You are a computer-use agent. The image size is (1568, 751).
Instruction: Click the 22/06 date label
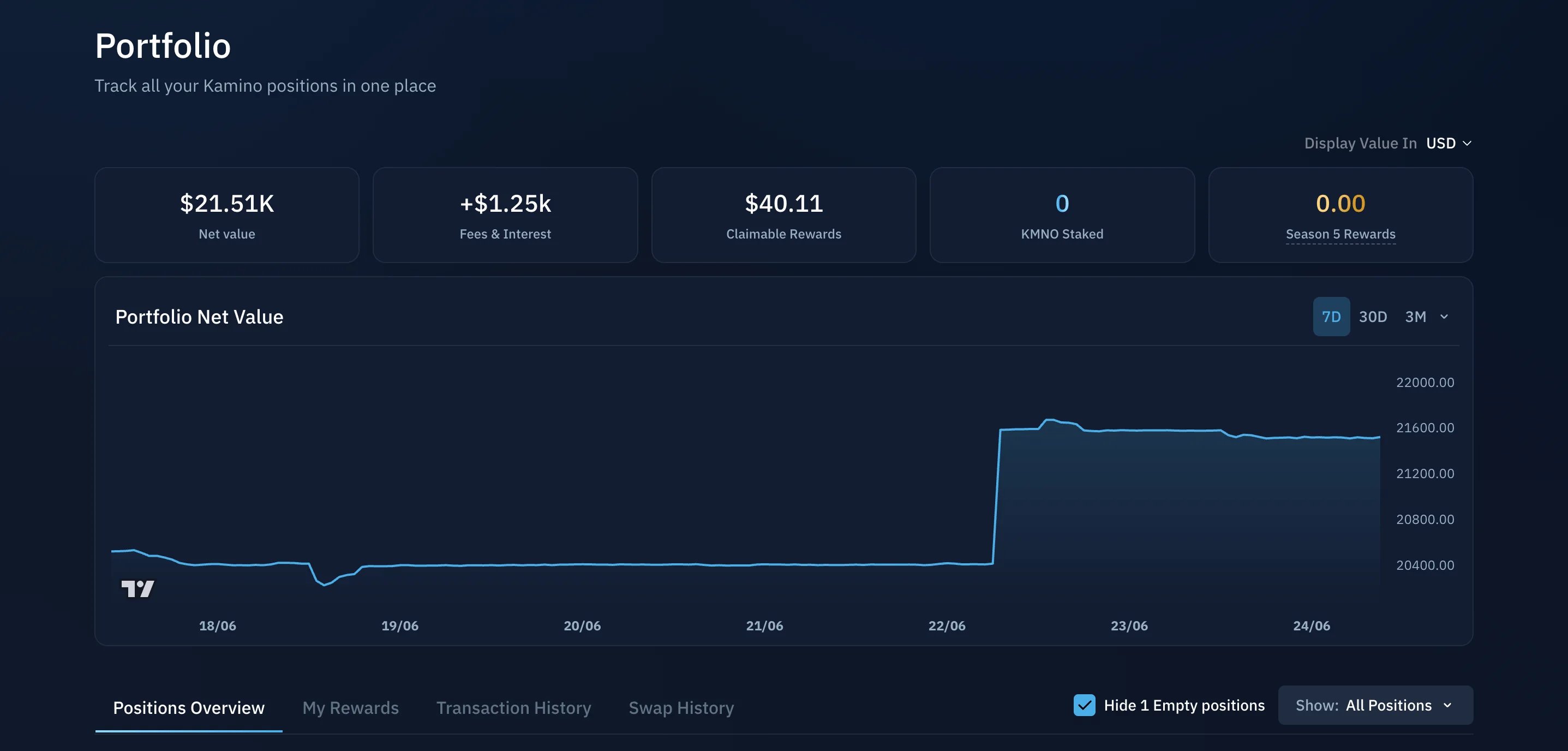coord(947,625)
